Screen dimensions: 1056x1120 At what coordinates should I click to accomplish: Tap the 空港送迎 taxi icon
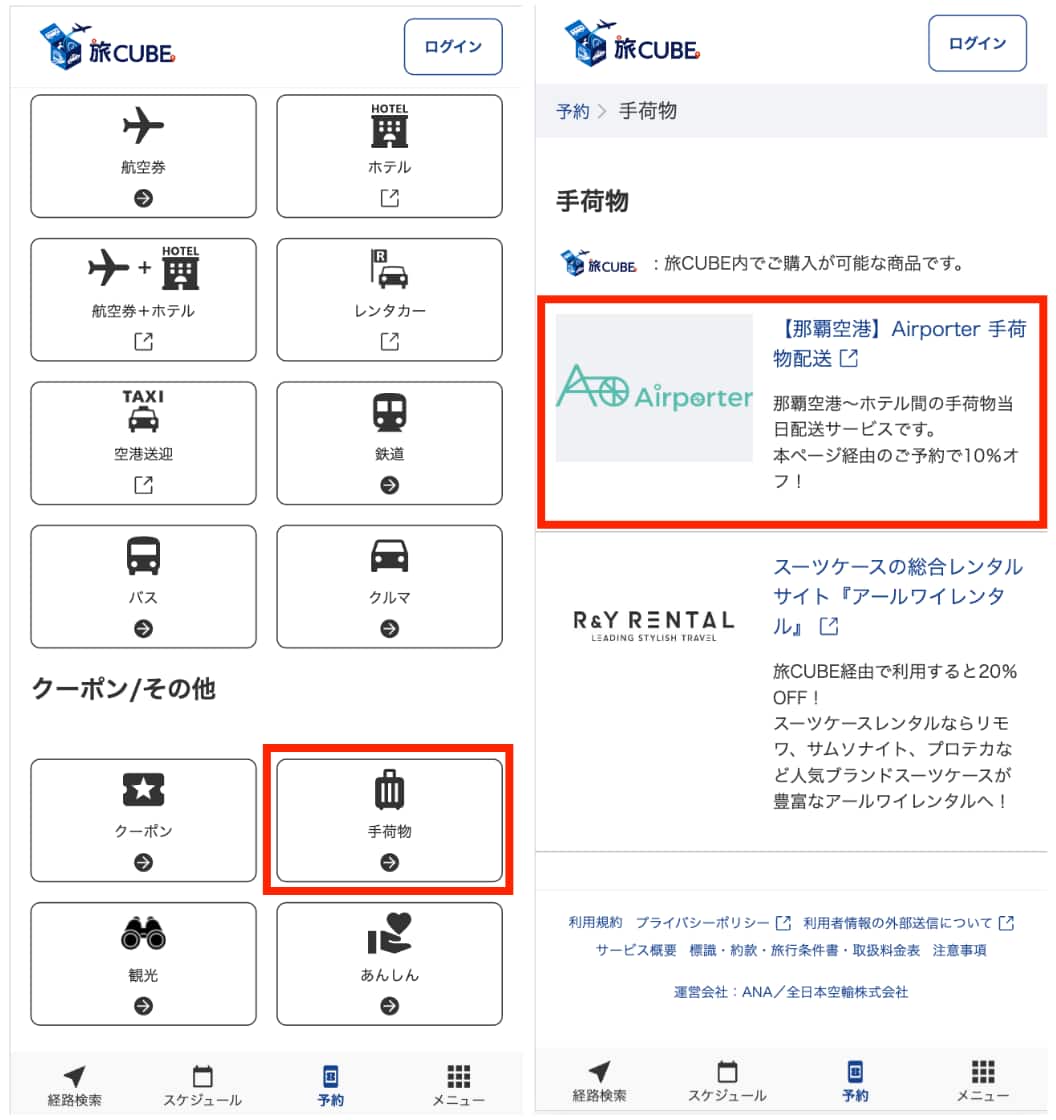(x=143, y=411)
